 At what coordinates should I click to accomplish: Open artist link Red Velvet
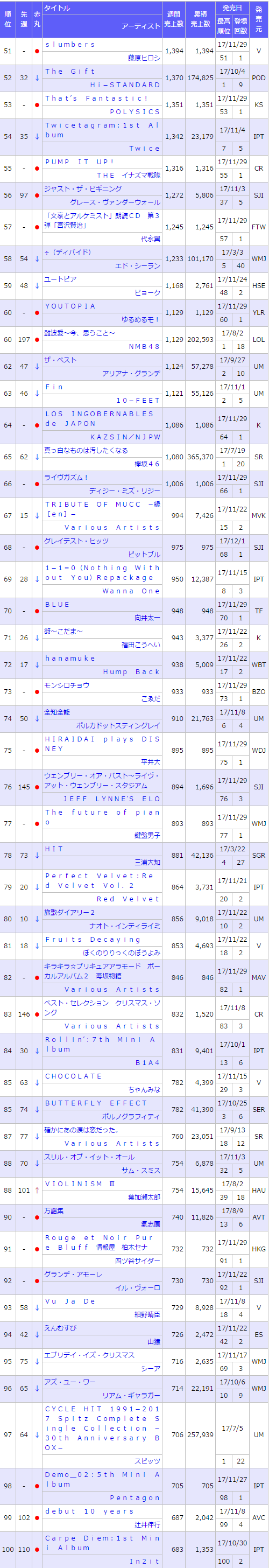pyautogui.click(x=131, y=899)
